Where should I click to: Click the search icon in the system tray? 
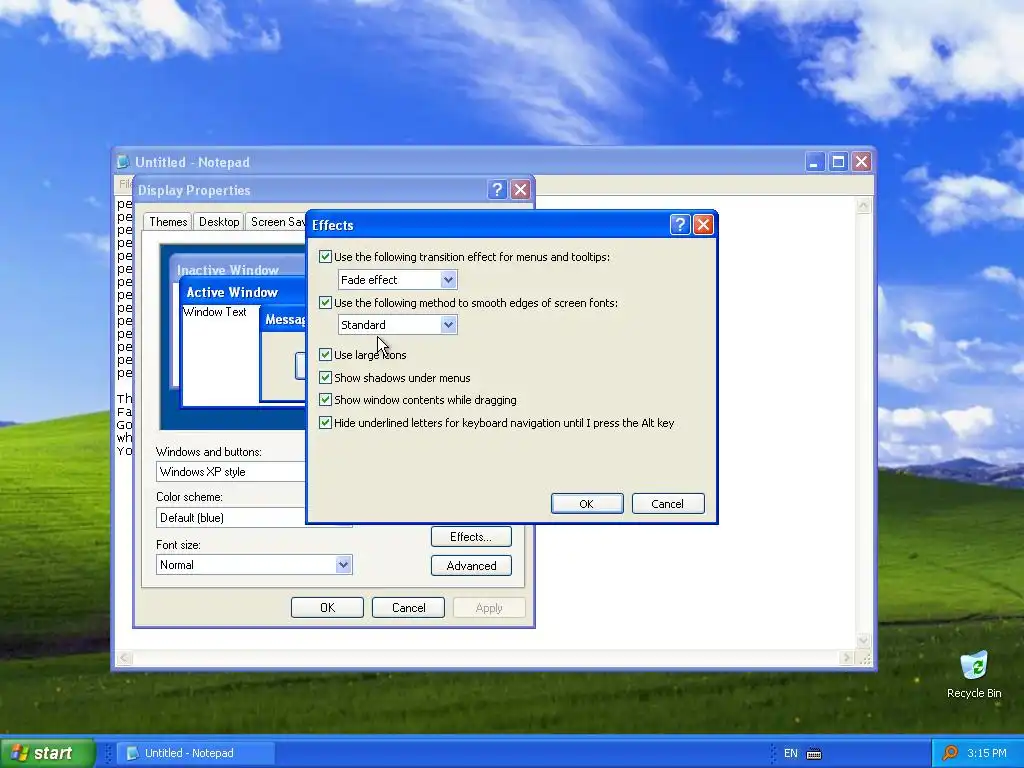click(950, 753)
